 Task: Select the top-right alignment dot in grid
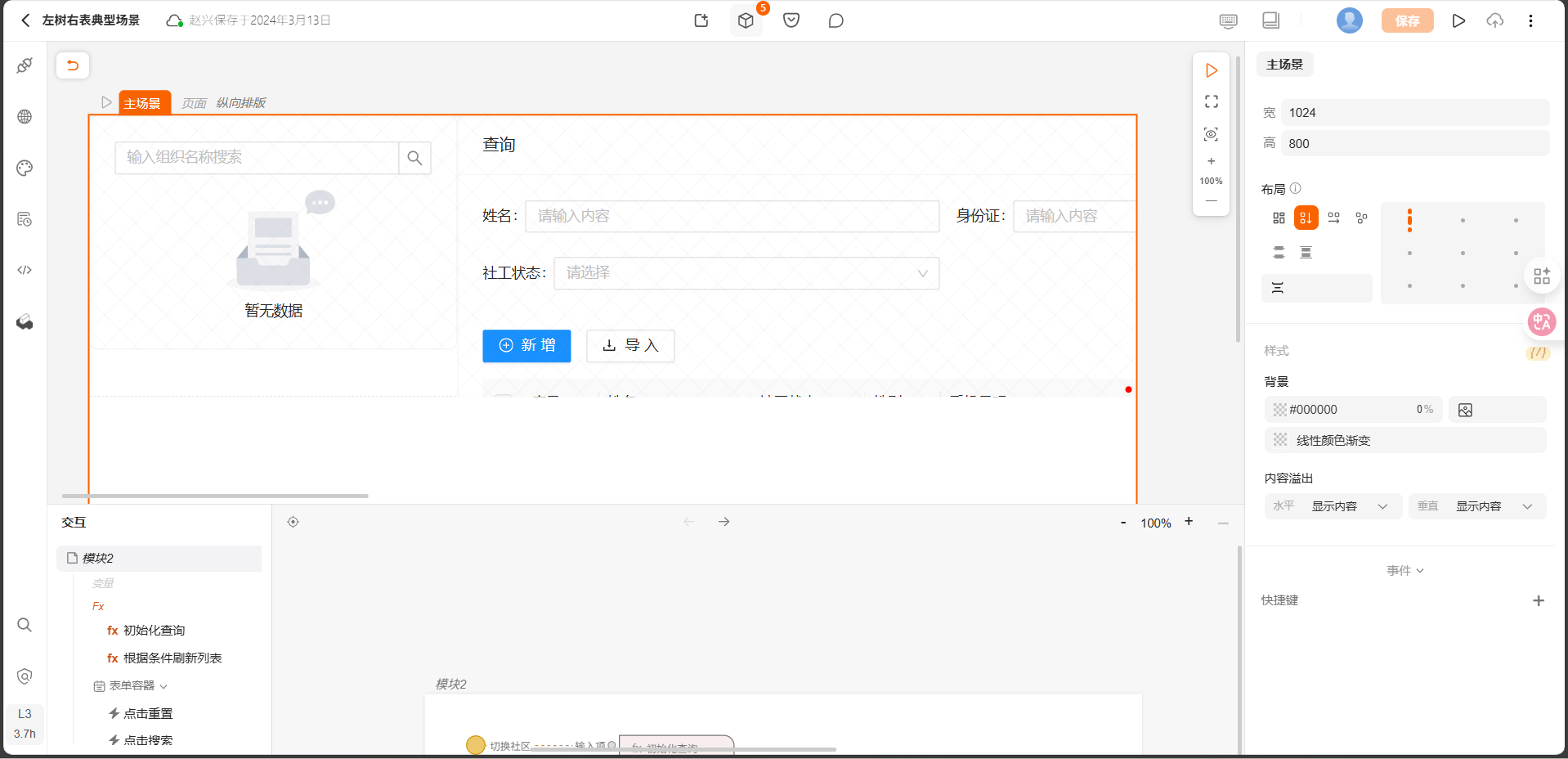click(1516, 220)
